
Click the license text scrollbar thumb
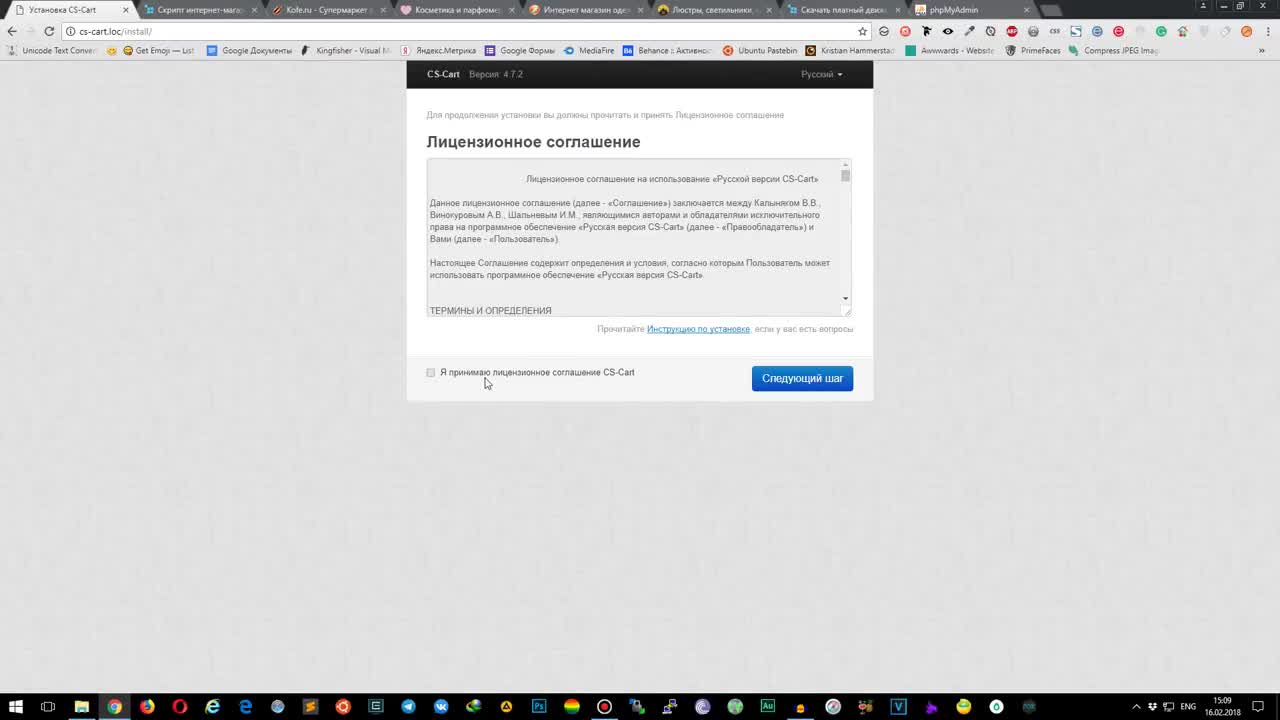point(845,176)
